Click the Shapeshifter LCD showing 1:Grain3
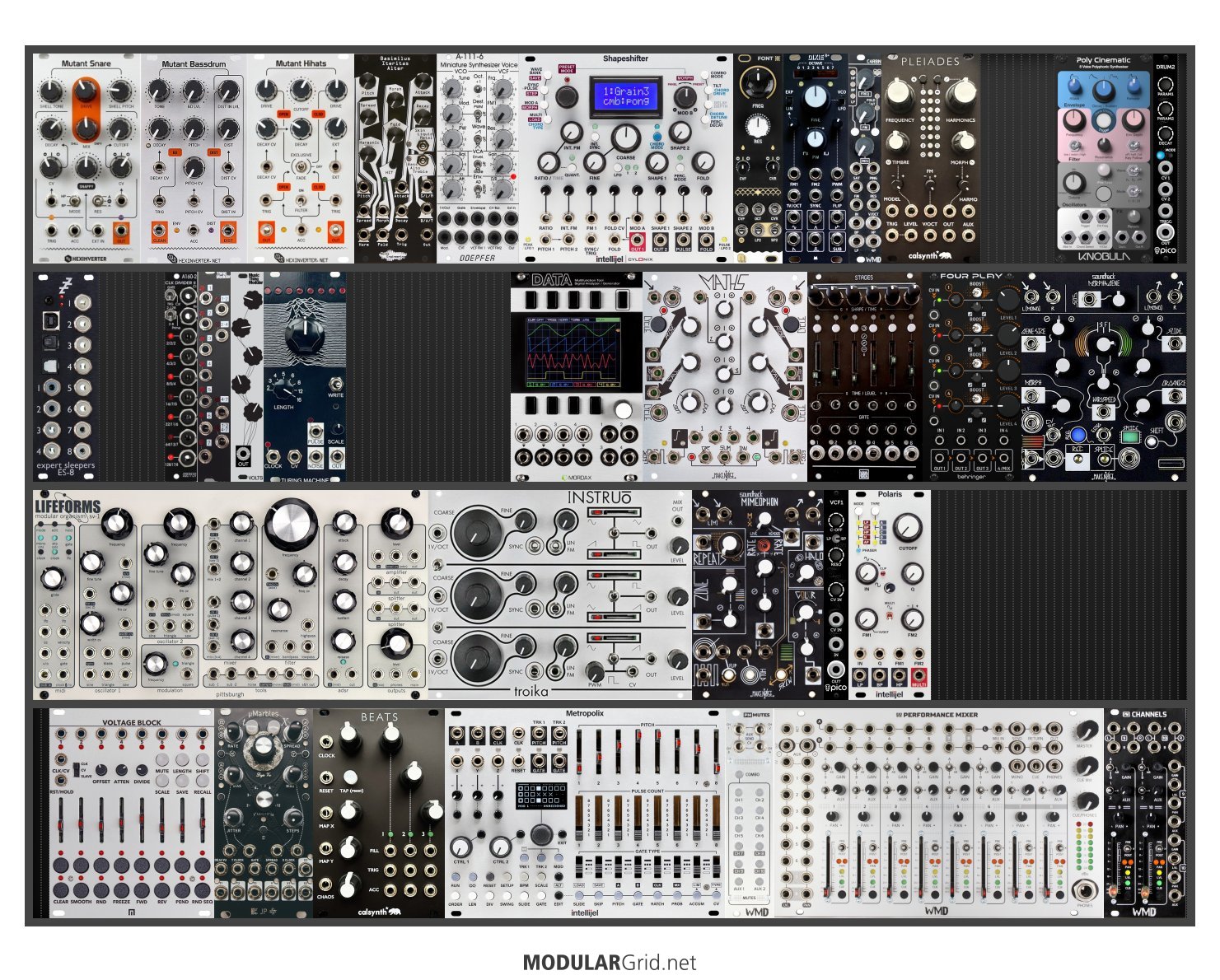1220x980 pixels. coord(625,96)
